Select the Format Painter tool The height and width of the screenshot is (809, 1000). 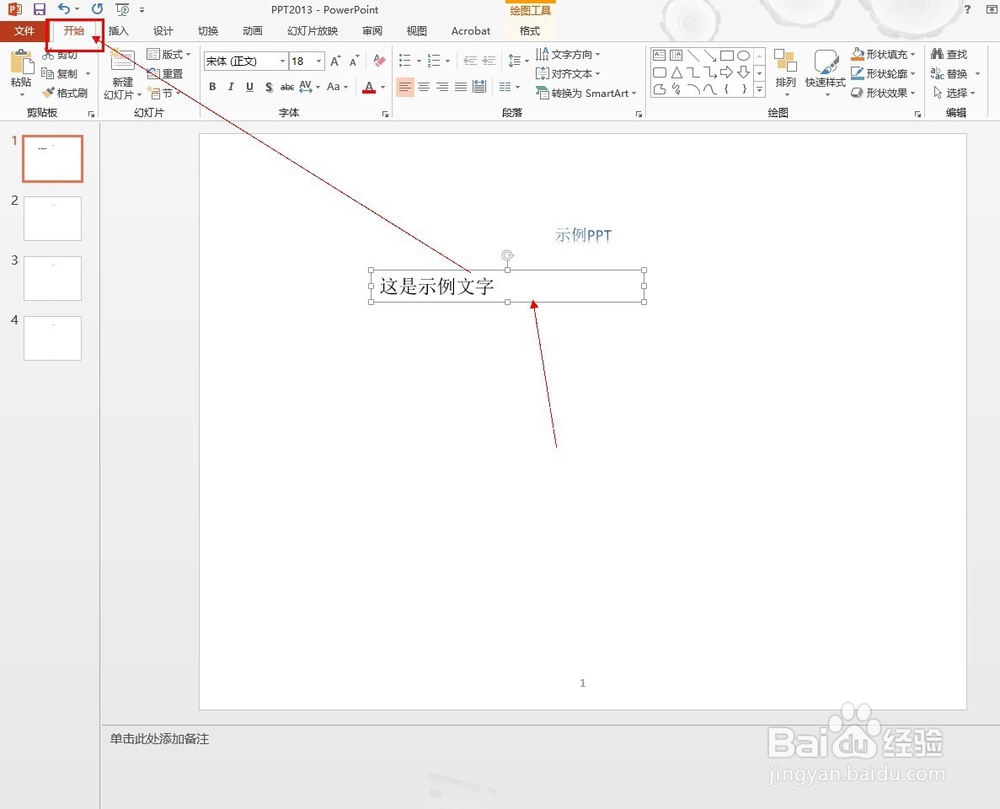pyautogui.click(x=62, y=92)
